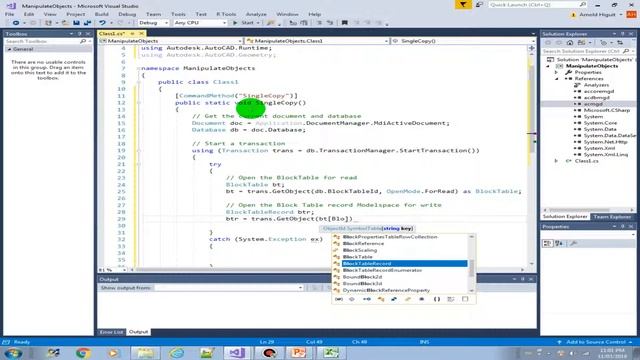Screen dimensions: 640x360
Task: Open the SingleCopy() member dropdown
Action: (464, 41)
